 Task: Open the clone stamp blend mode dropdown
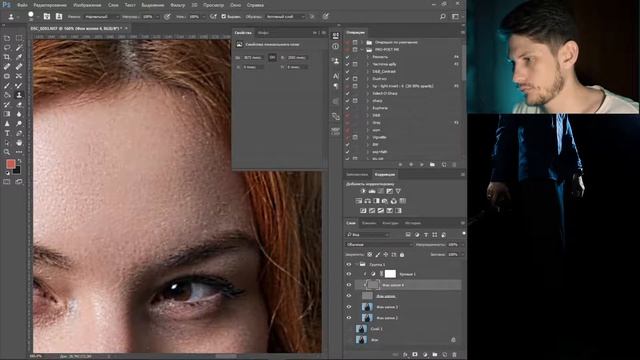pyautogui.click(x=102, y=17)
